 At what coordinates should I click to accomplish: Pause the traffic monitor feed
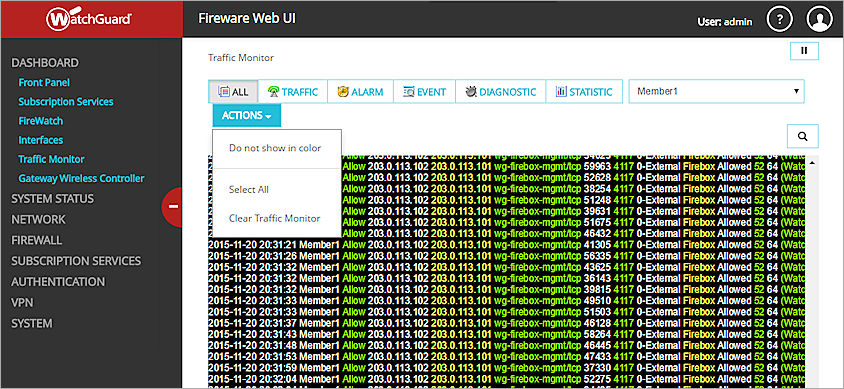point(804,51)
